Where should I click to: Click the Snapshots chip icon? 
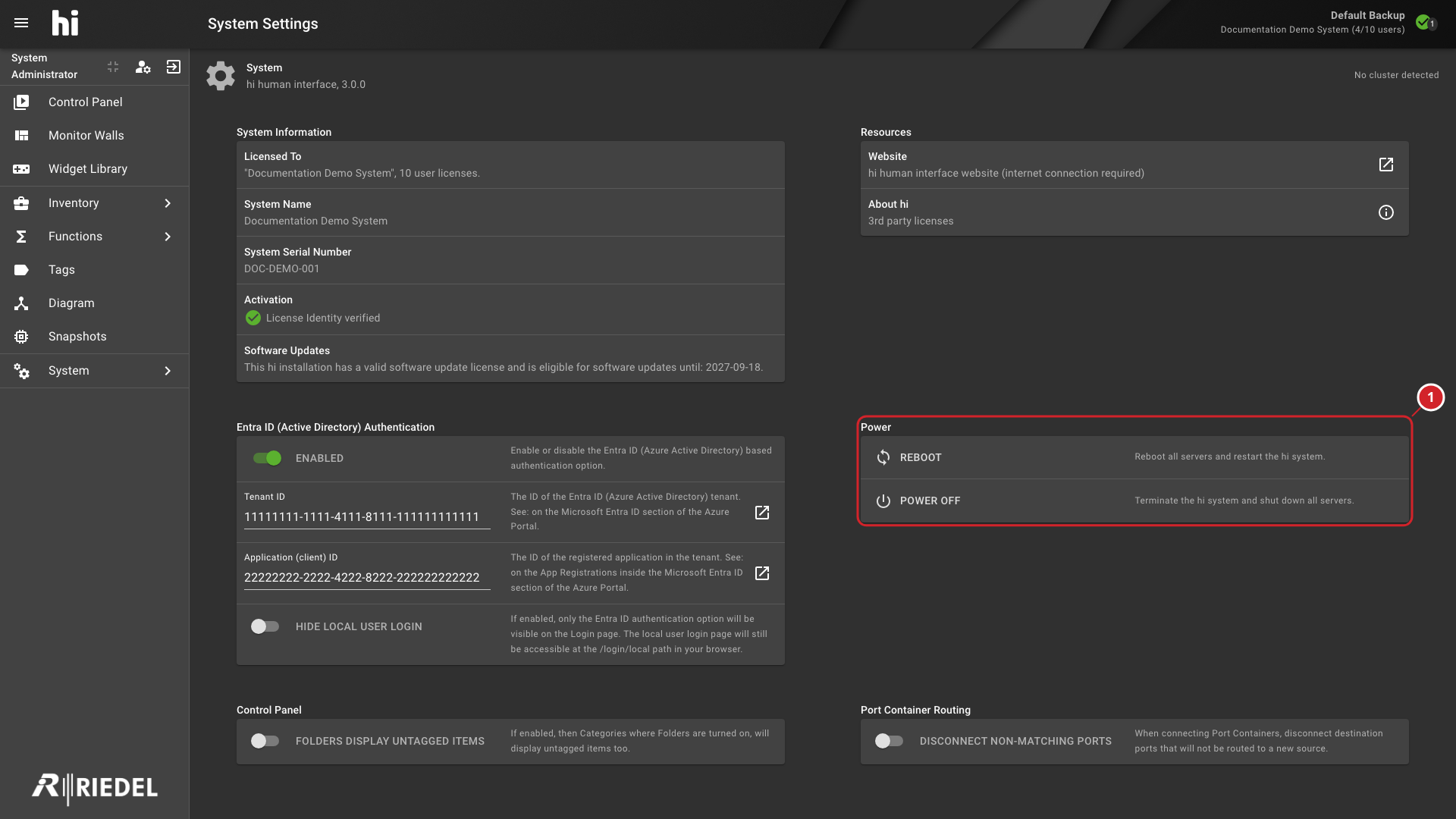coord(21,336)
